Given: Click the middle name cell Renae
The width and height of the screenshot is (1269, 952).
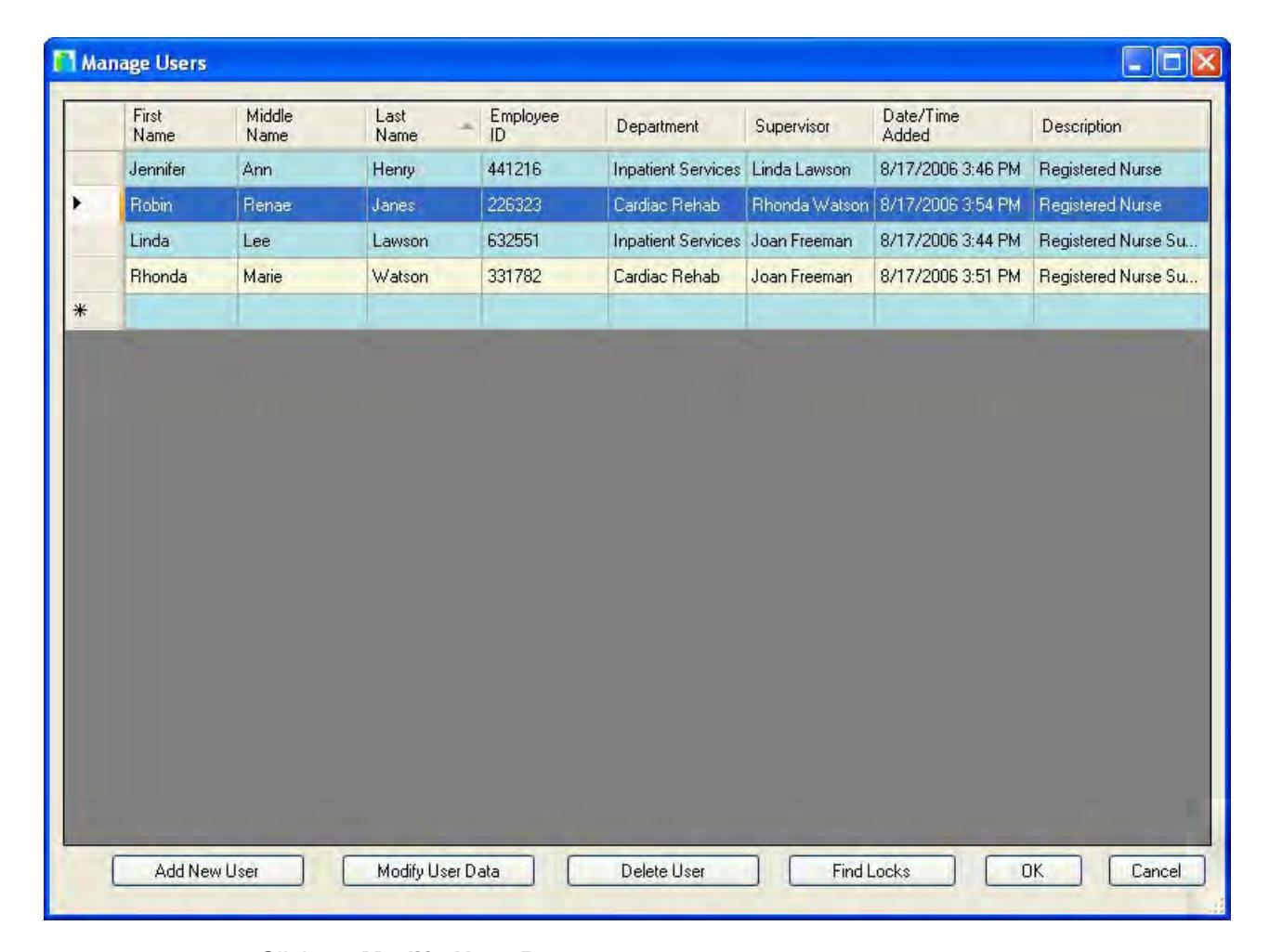Looking at the screenshot, I should click(302, 205).
